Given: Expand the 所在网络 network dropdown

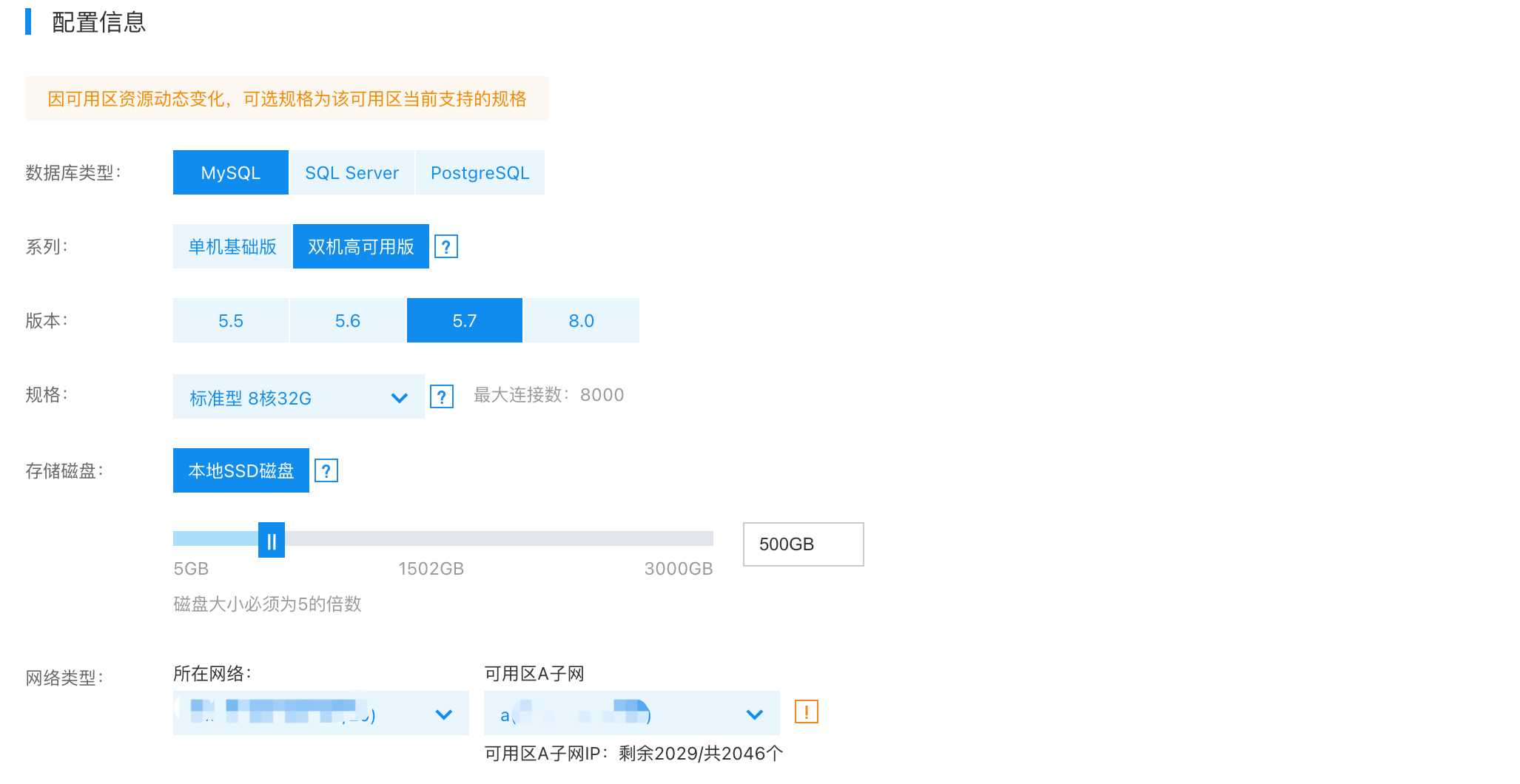Looking at the screenshot, I should point(321,713).
